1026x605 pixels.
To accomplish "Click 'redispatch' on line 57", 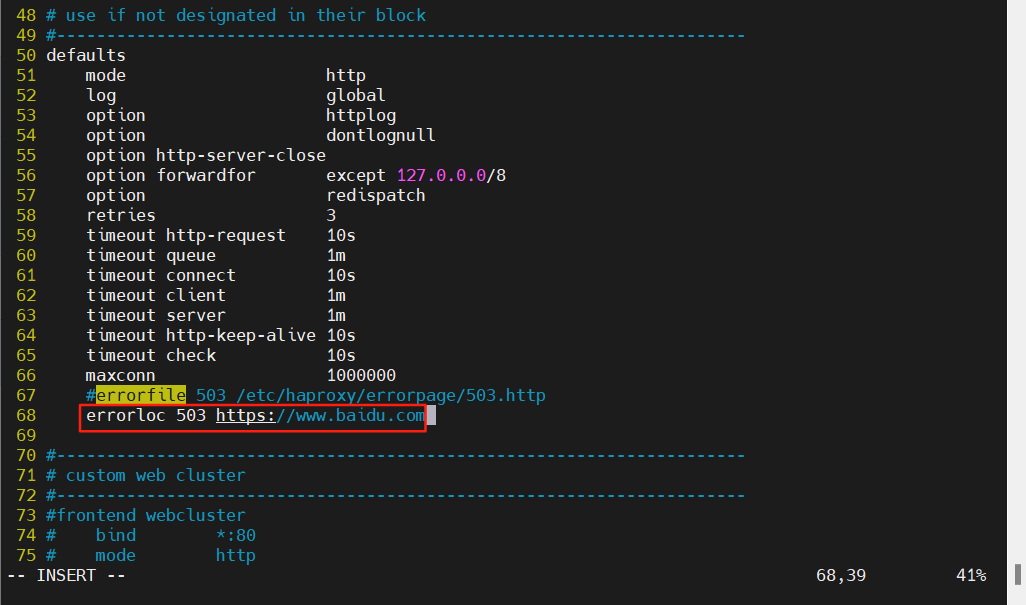I will (376, 196).
